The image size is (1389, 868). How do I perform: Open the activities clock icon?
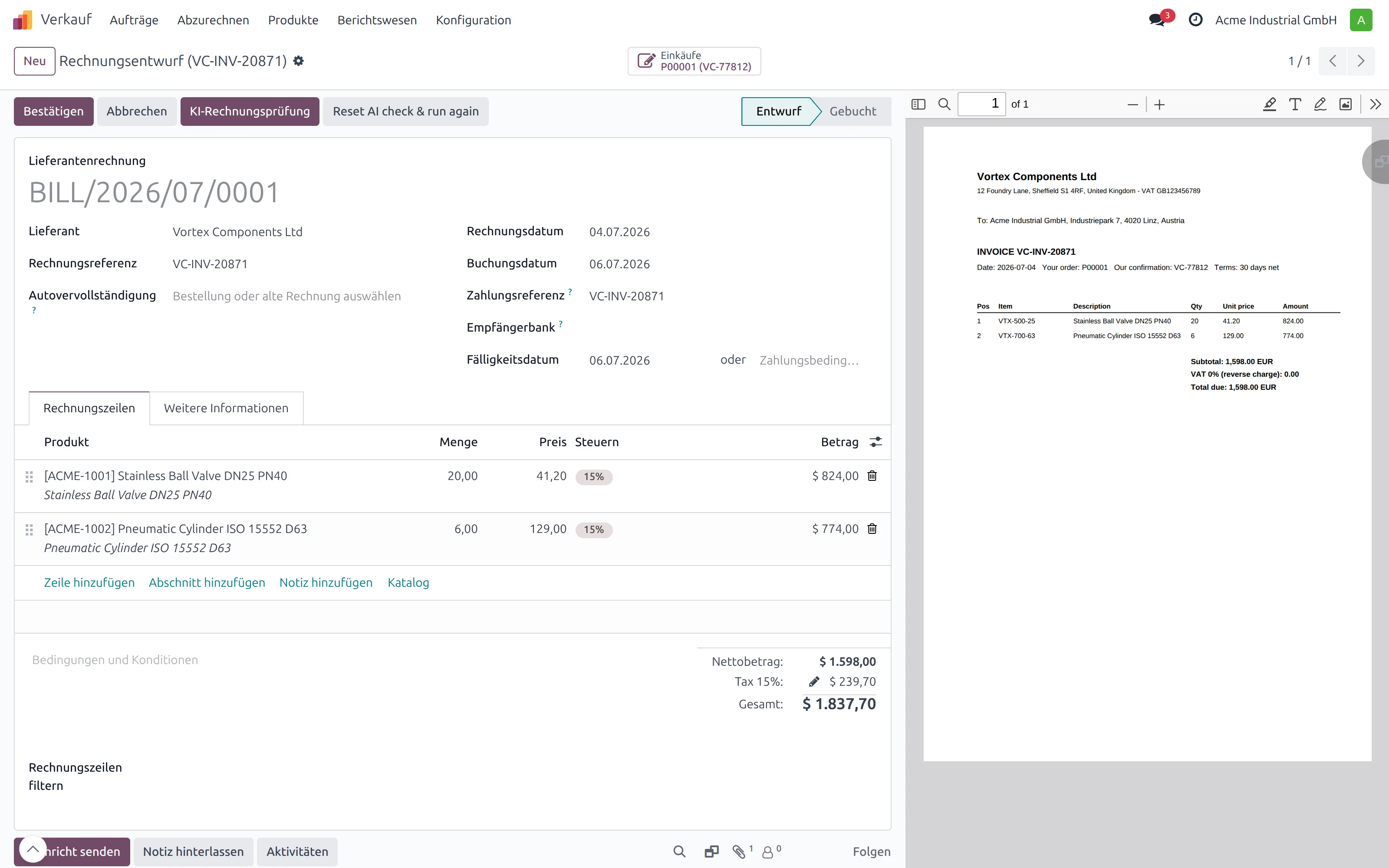tap(1195, 20)
